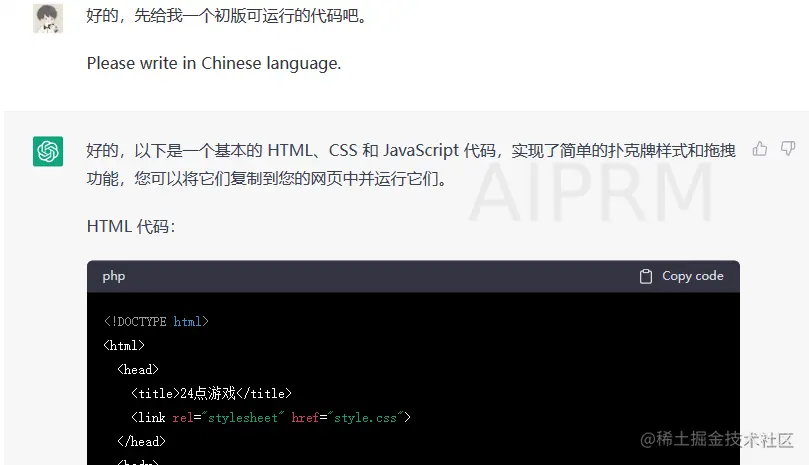
Task: Click the ChatGPT logo avatar
Action: click(x=48, y=151)
